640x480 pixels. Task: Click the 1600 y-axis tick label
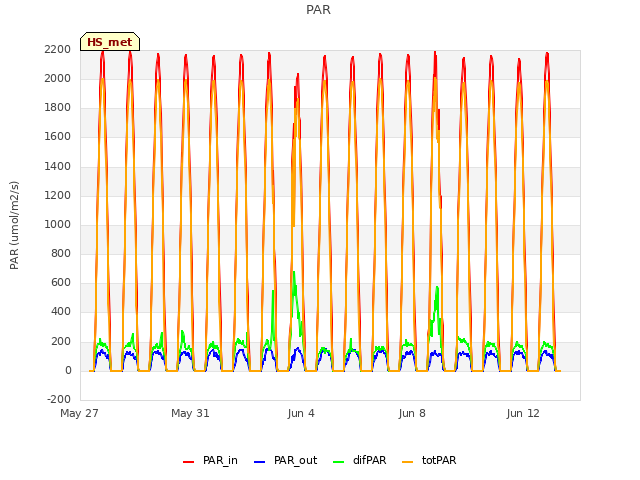tap(58, 137)
